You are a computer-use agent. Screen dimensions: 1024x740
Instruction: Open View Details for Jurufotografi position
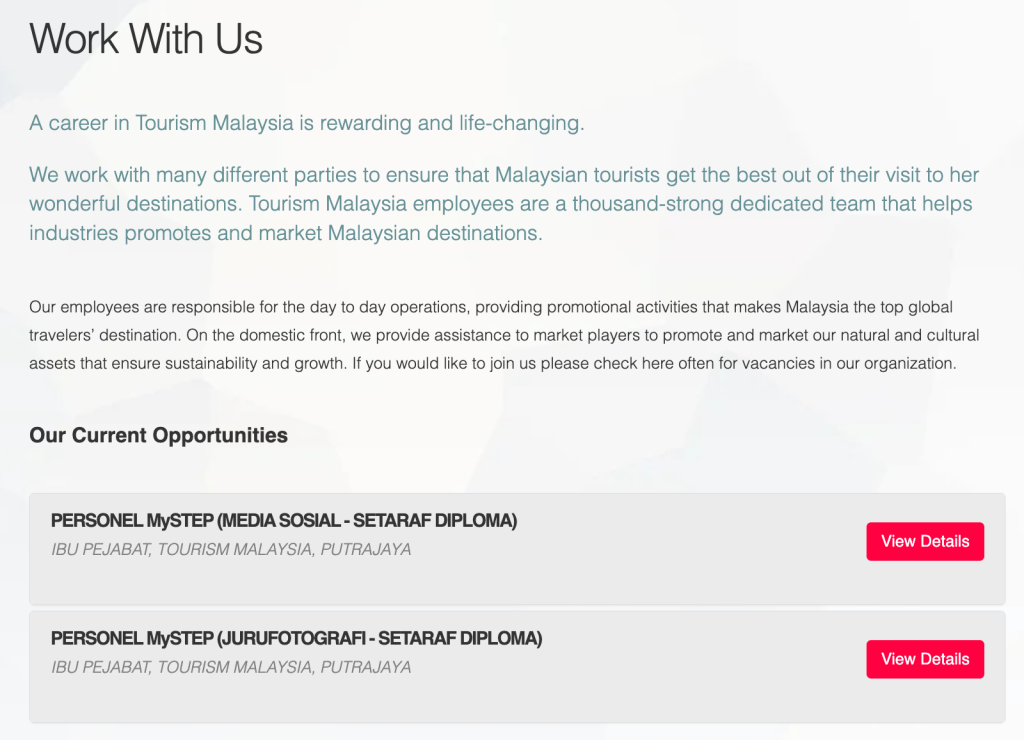coord(925,660)
